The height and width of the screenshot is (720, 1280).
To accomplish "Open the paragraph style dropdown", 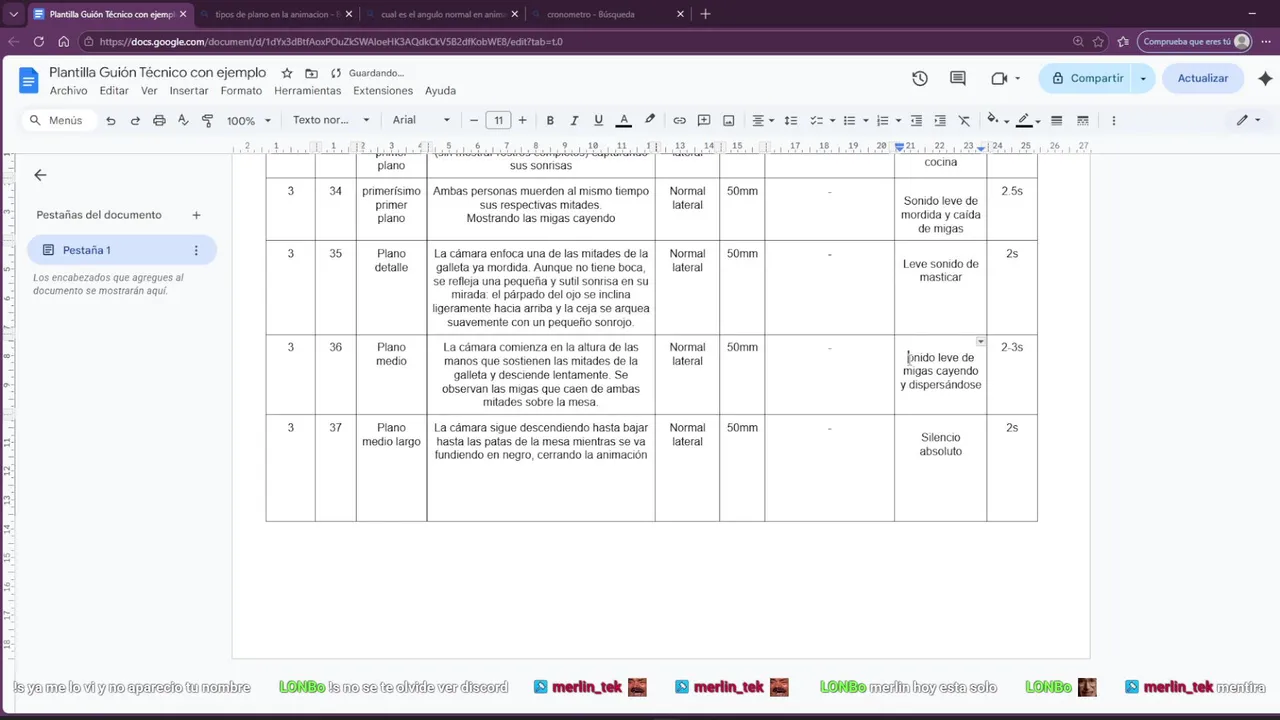I will click(331, 120).
